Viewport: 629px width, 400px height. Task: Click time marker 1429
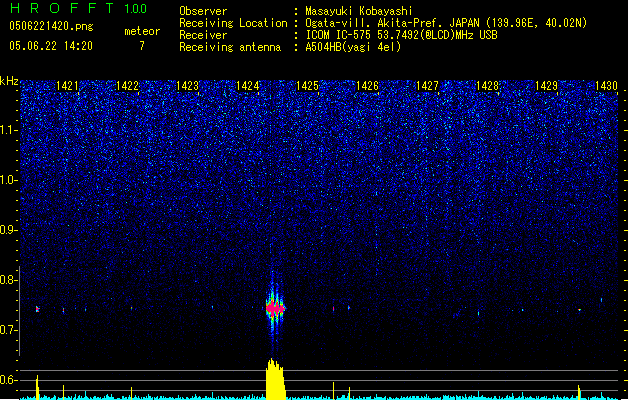click(546, 85)
